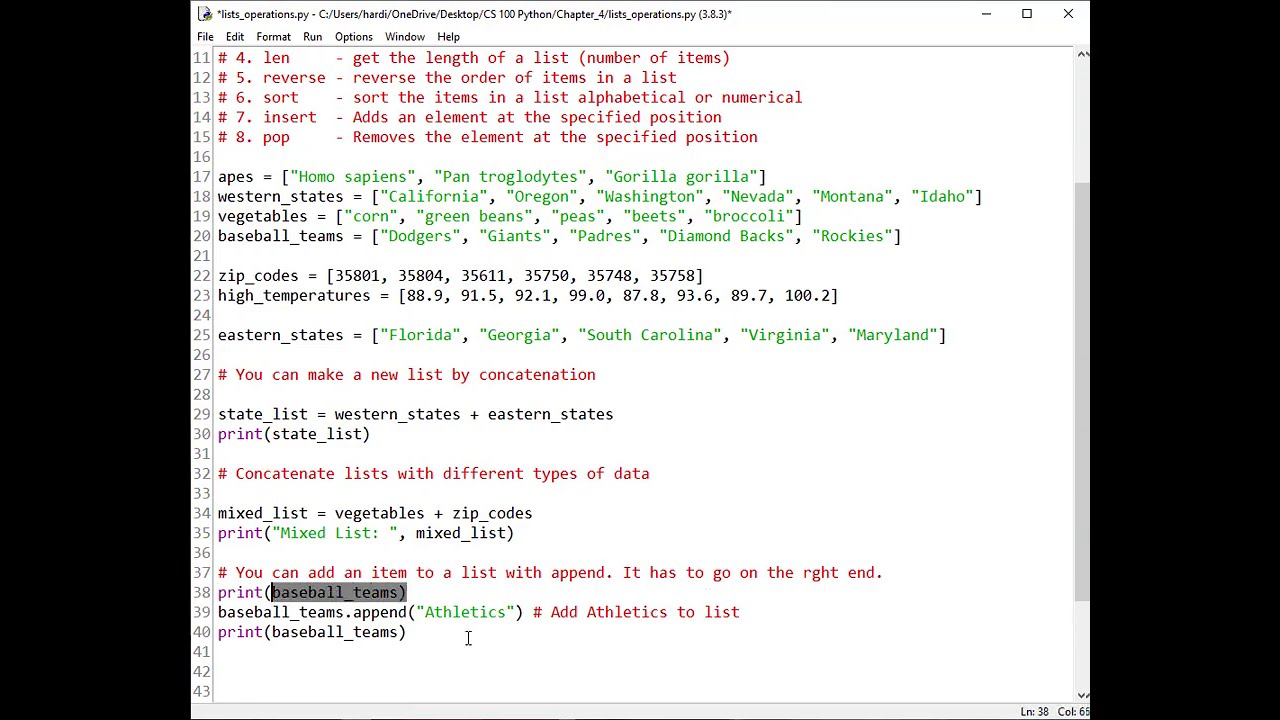The height and width of the screenshot is (720, 1280).
Task: Close the lists_operations.py window
Action: [x=1068, y=14]
